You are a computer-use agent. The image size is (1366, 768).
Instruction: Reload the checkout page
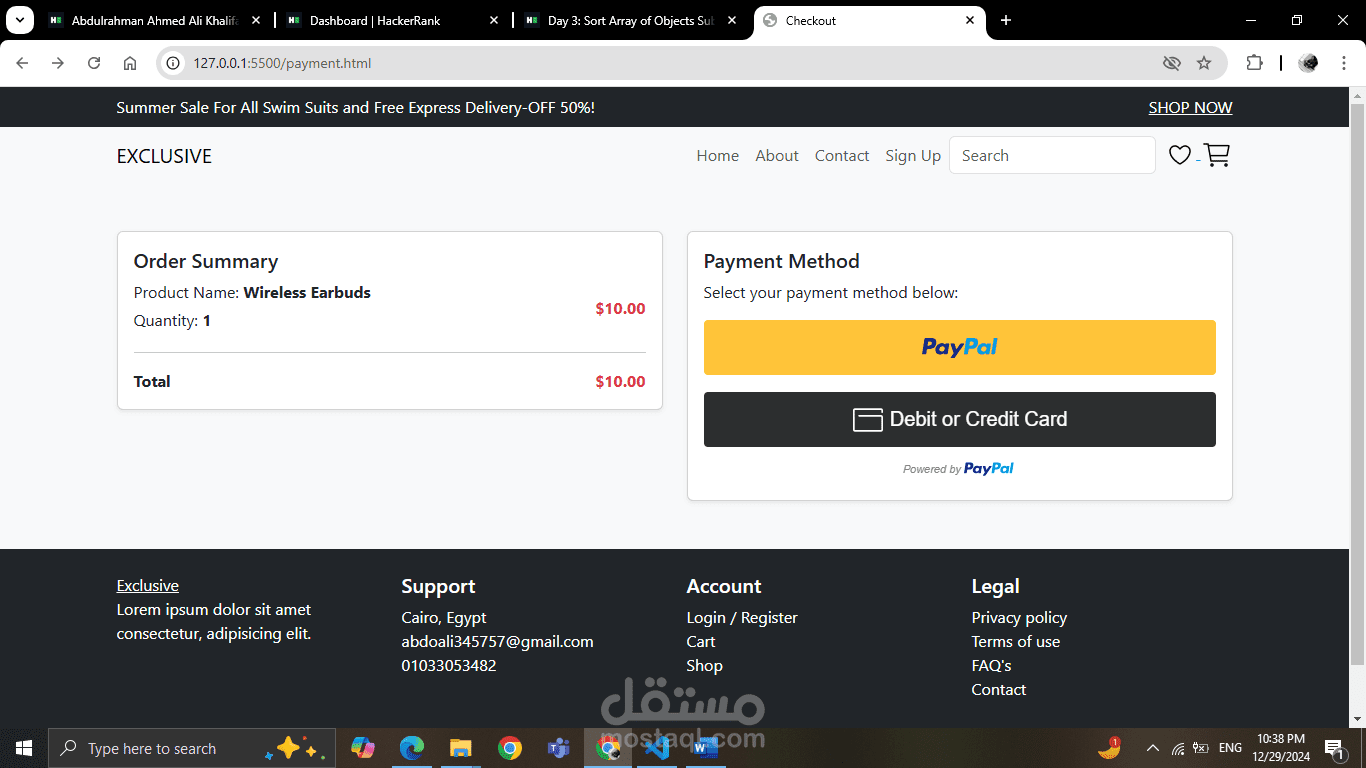[94, 63]
